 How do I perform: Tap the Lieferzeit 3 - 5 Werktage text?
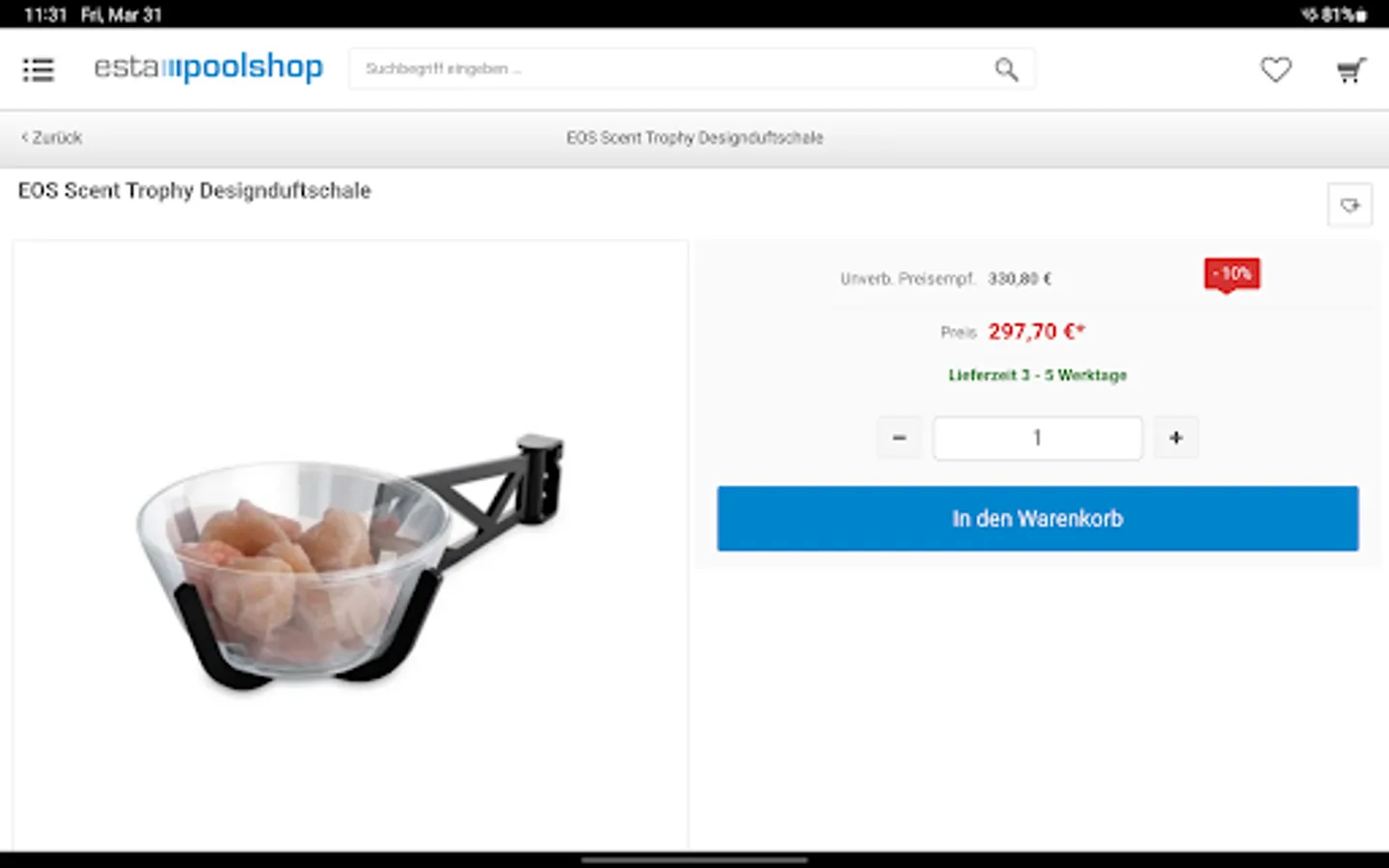click(1038, 375)
